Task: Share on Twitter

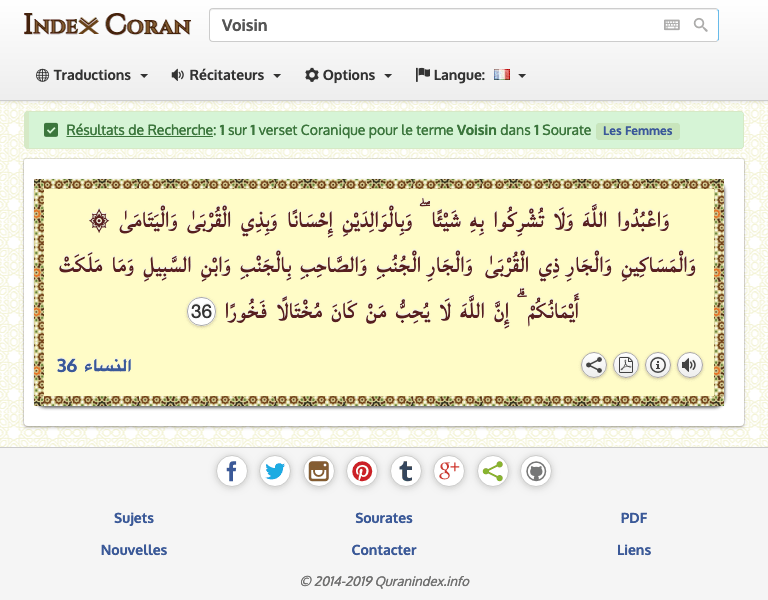Action: click(275, 471)
